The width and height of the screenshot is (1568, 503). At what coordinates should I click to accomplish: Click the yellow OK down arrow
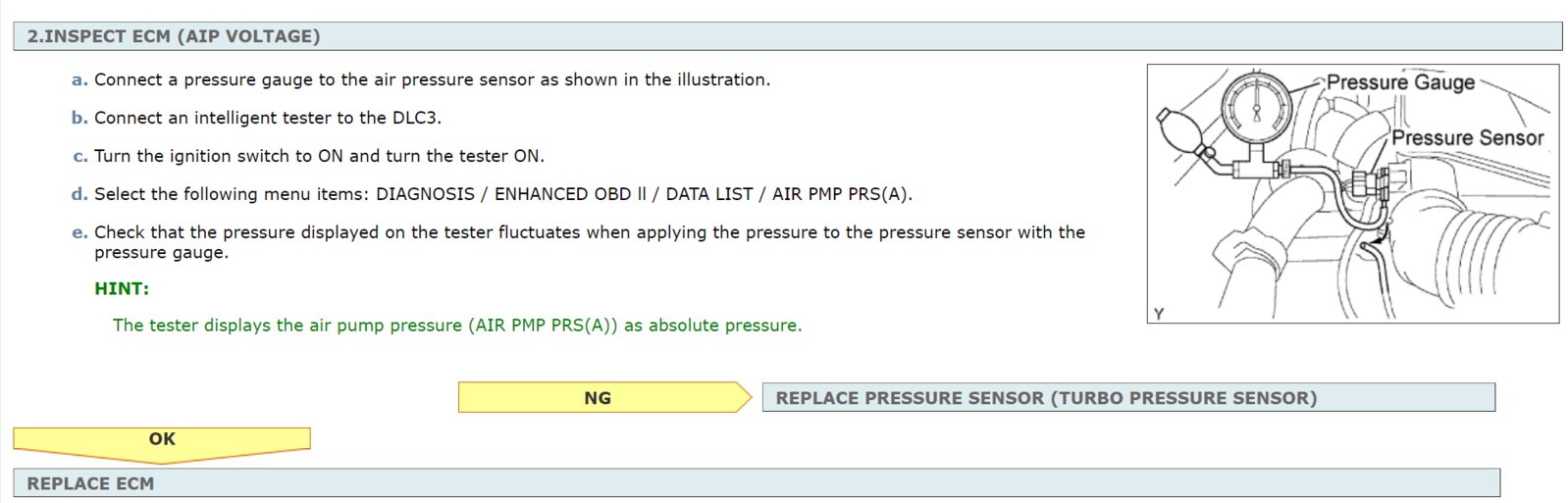[162, 444]
